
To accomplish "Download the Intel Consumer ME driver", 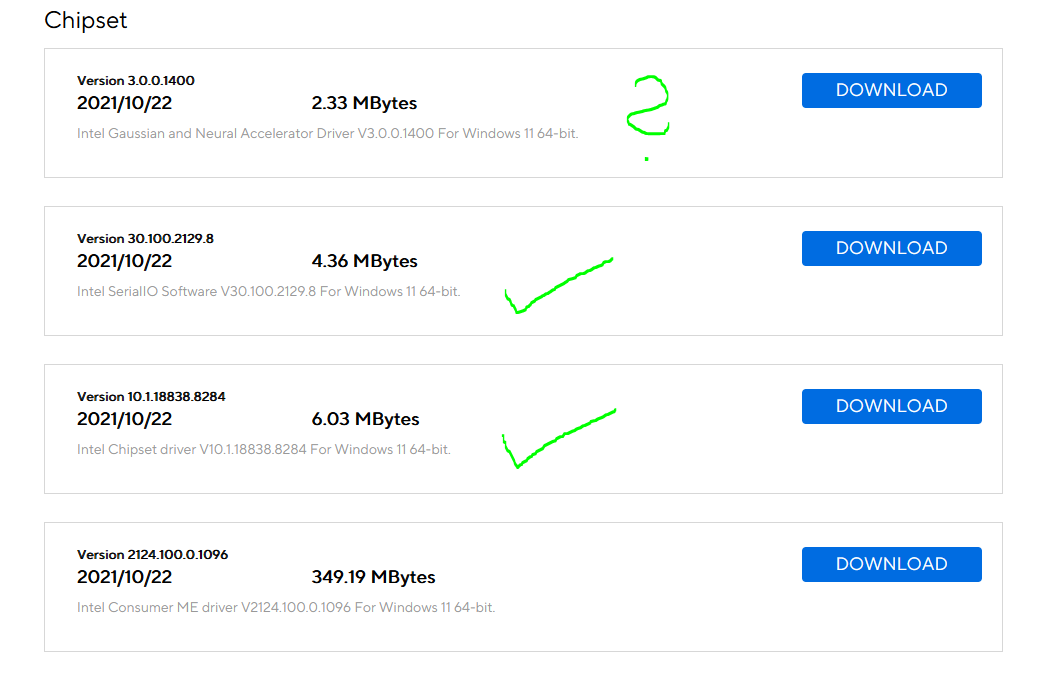I will [891, 564].
